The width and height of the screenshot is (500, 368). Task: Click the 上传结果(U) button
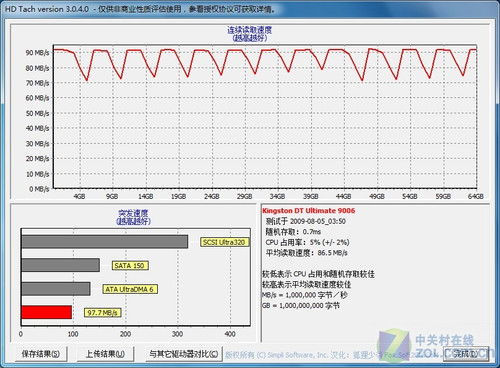click(105, 354)
